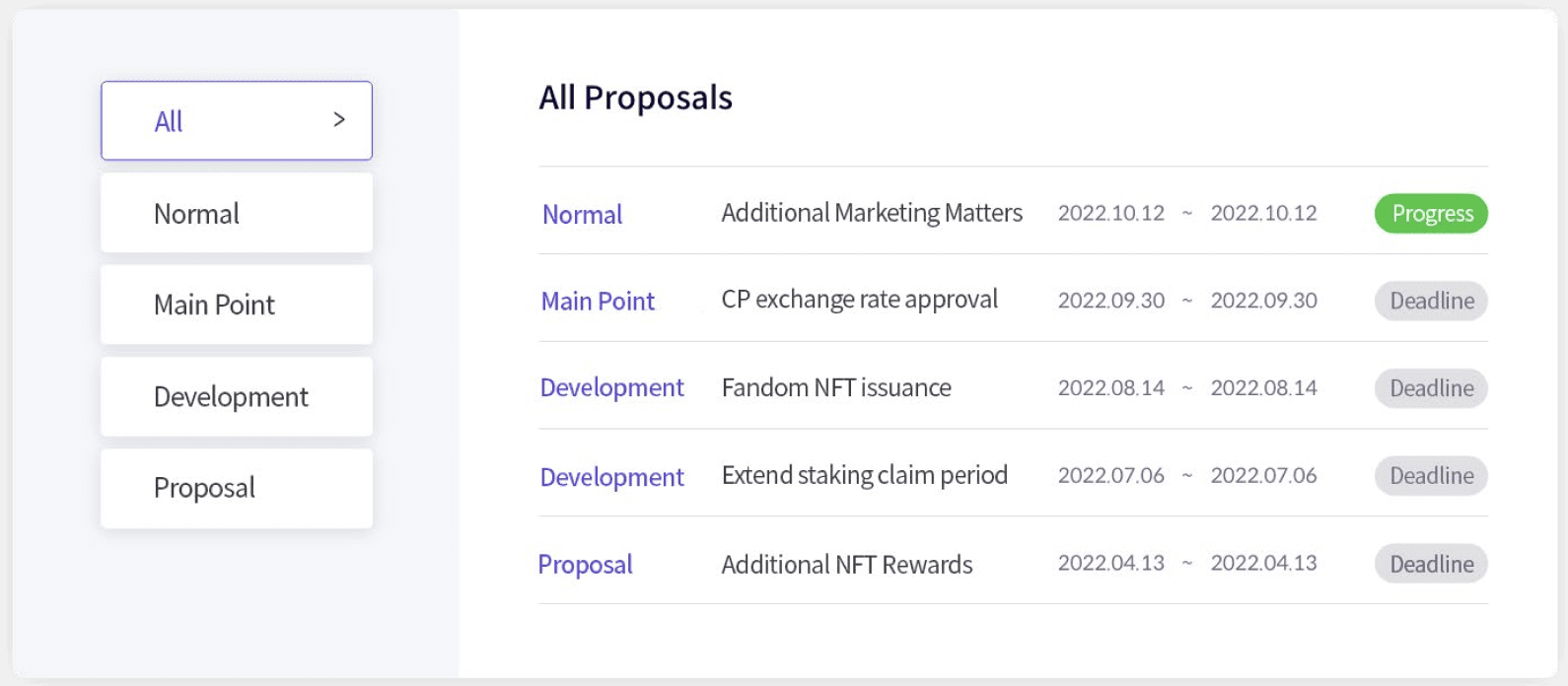Open the Additional NFT Rewards proposal
This screenshot has height=686, width=1568.
pos(846,565)
